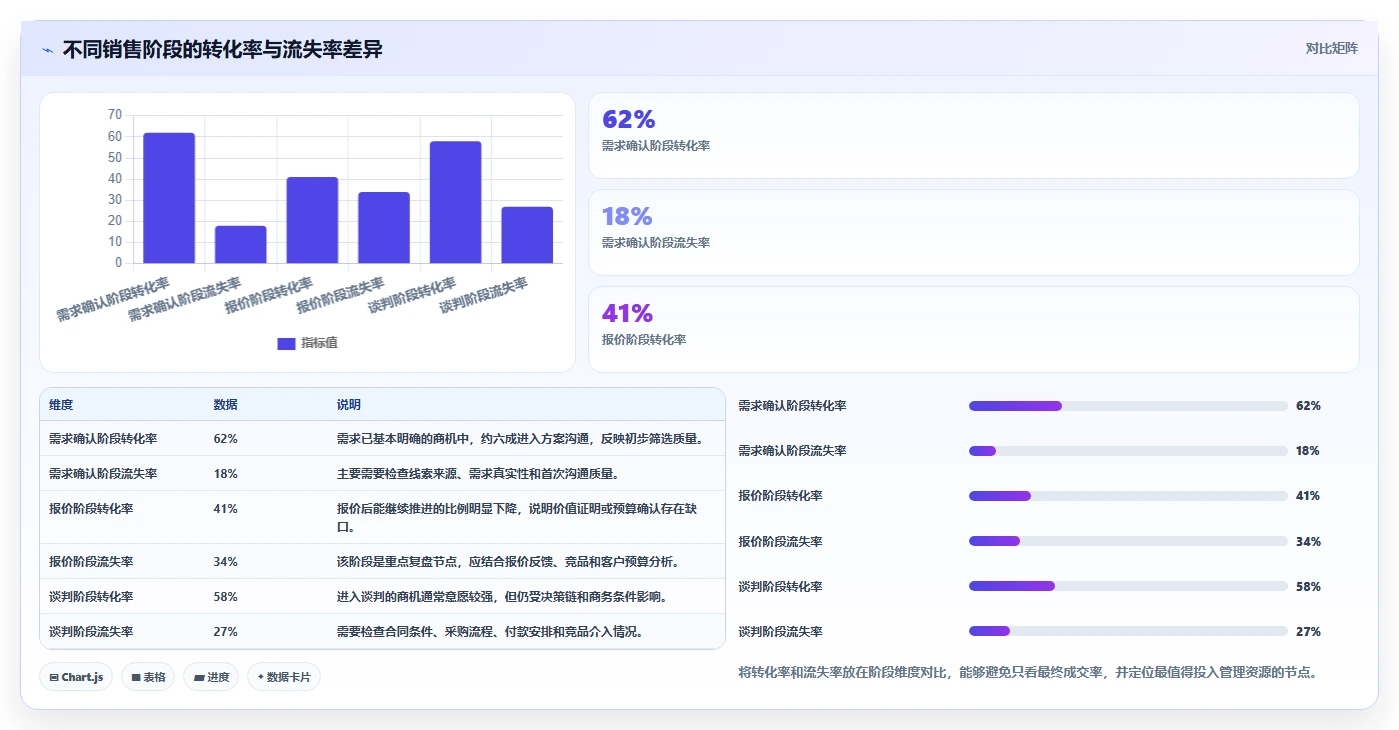The height and width of the screenshot is (730, 1399).
Task: Click the 谈判阶段流失率 progress bar
Action: [x=1128, y=632]
